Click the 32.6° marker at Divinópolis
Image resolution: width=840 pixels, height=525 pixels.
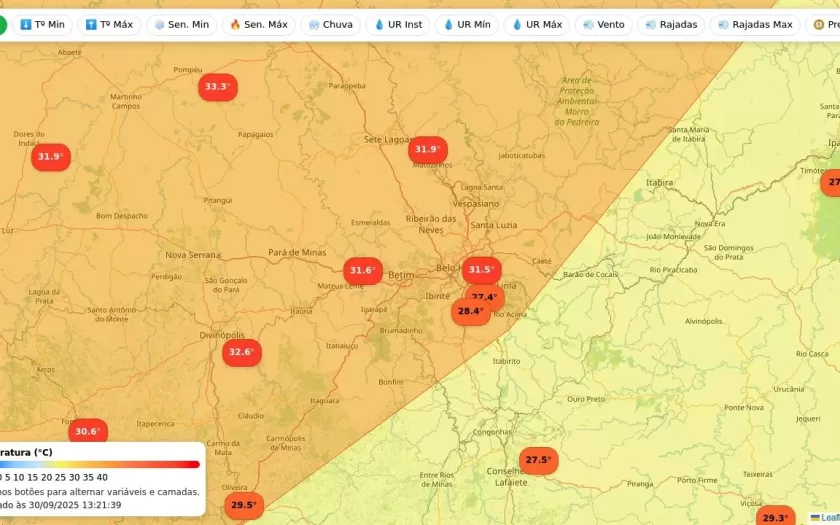[x=241, y=352]
